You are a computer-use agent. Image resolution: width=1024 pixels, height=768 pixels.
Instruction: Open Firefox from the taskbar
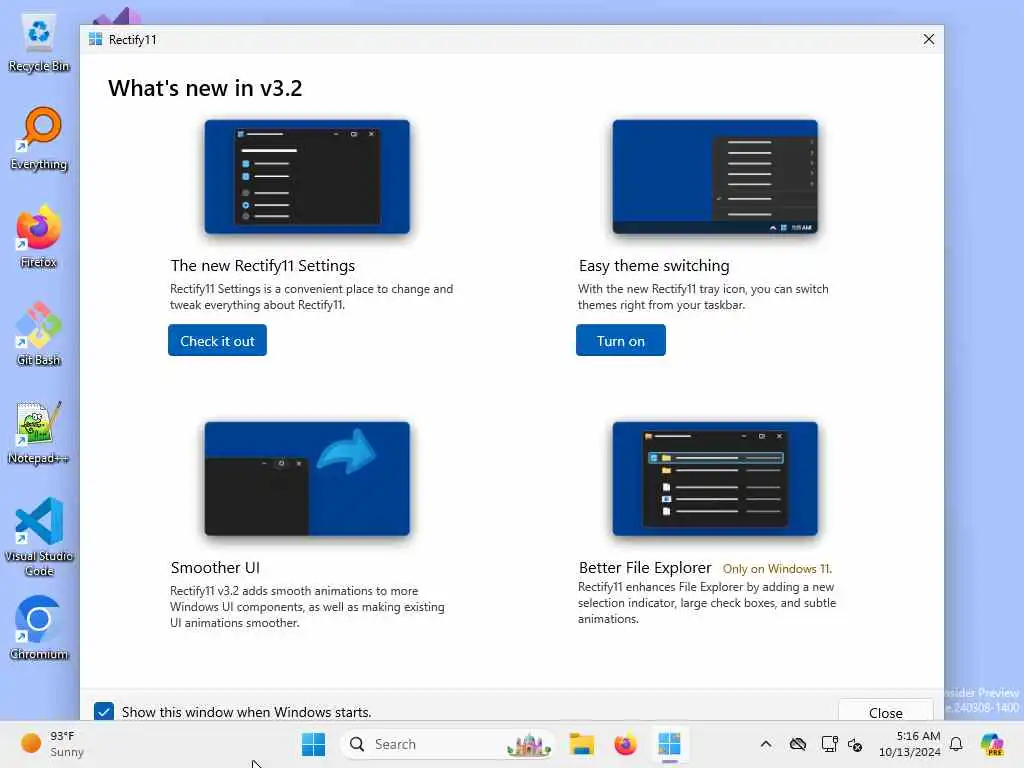click(625, 744)
